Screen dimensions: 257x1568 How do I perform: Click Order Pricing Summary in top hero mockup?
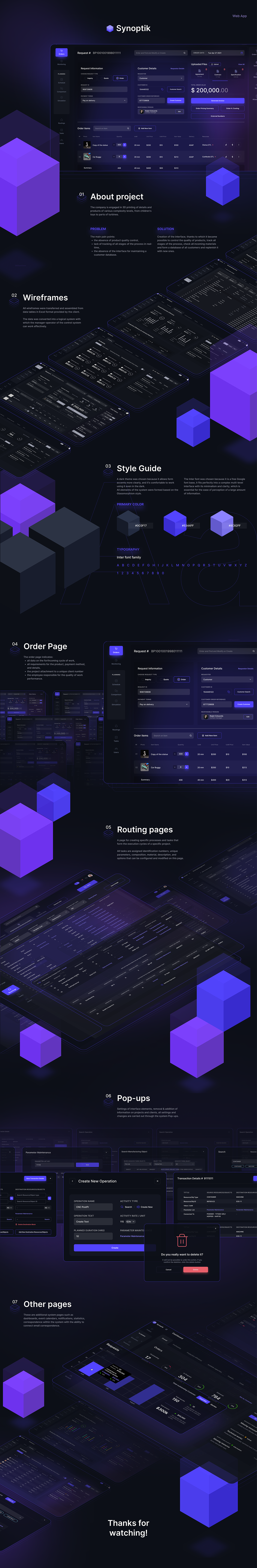coord(205,108)
